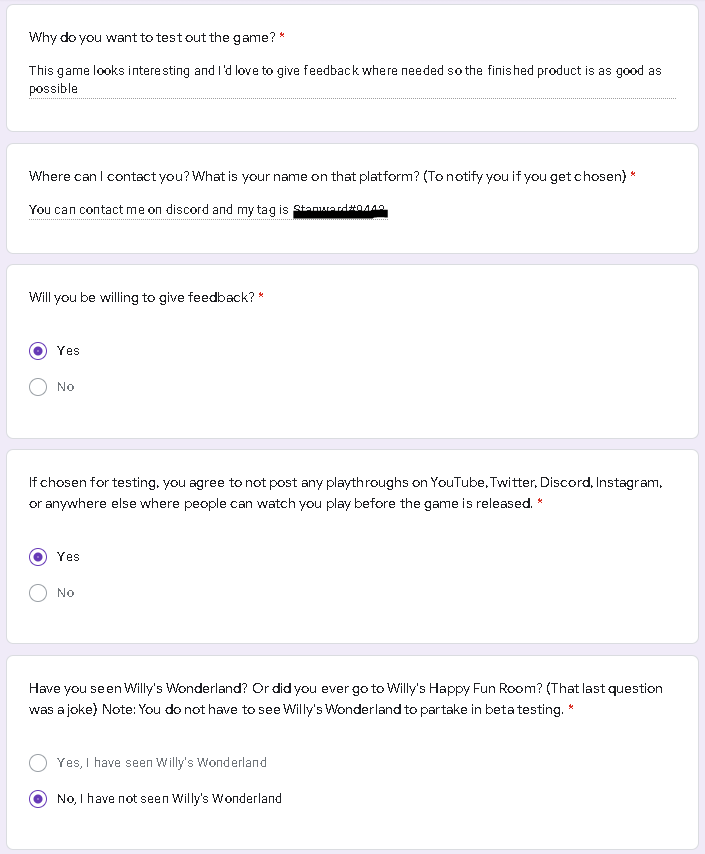Click the "Where can I contact you?" question text
The width and height of the screenshot is (705, 854).
coord(327,176)
